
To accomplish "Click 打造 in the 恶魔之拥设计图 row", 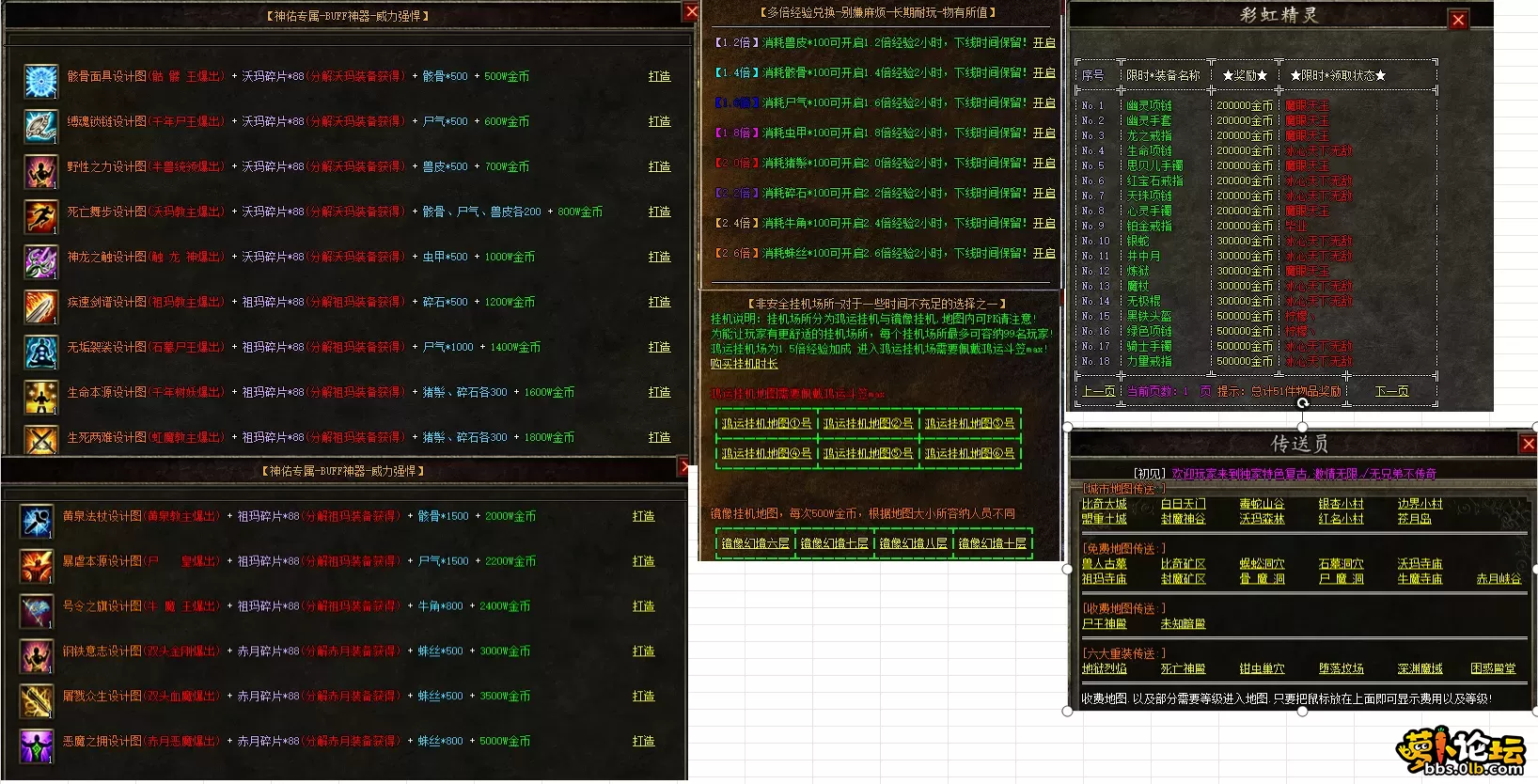I will (643, 741).
